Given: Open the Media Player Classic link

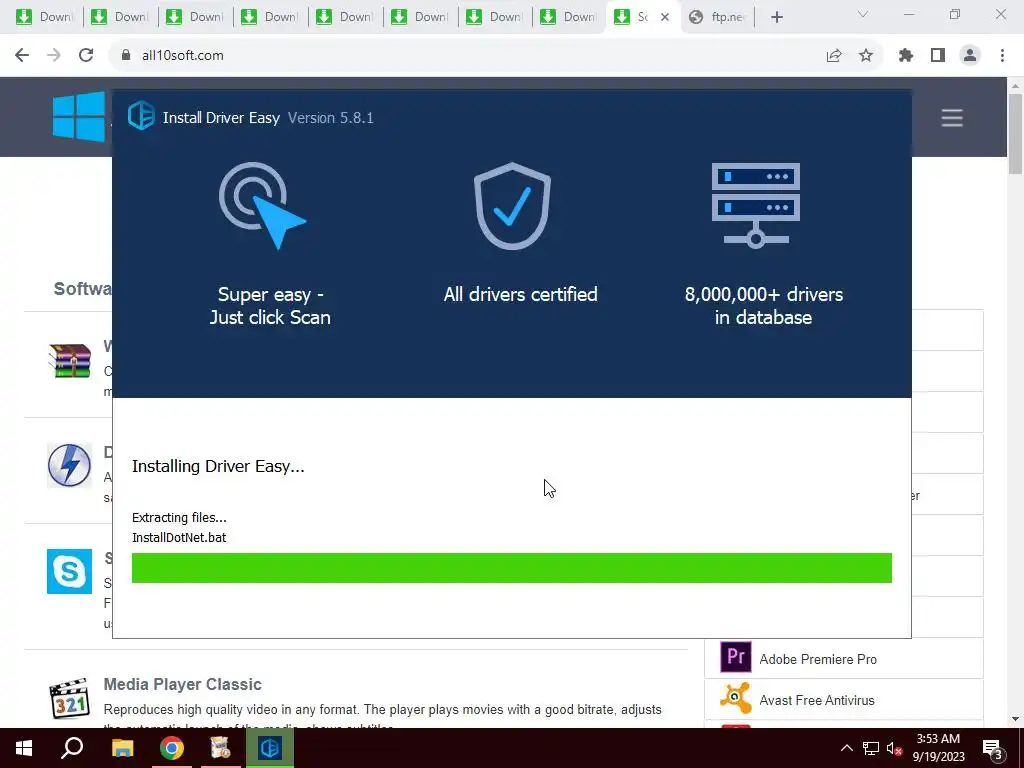Looking at the screenshot, I should (182, 684).
